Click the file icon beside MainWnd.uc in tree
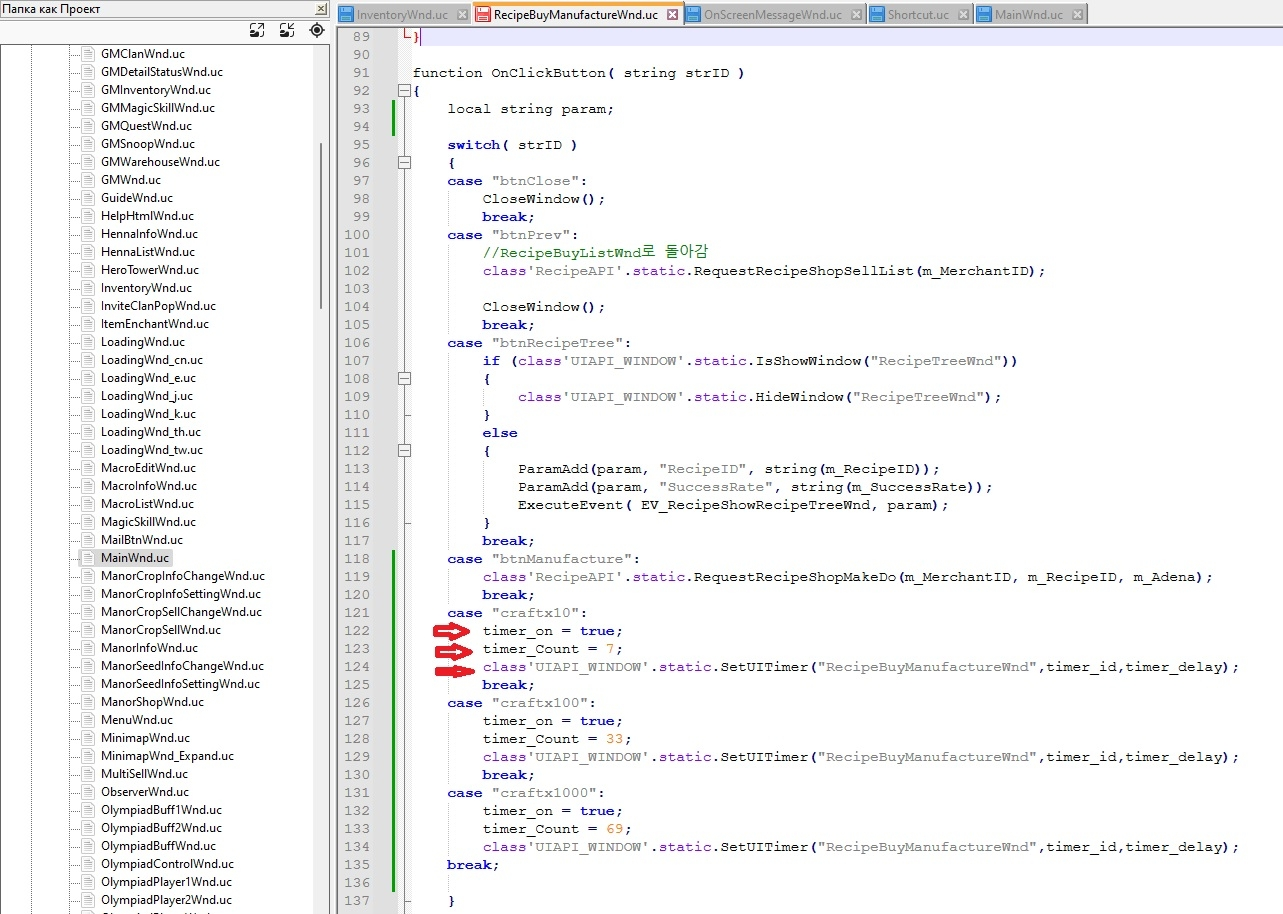 click(88, 558)
